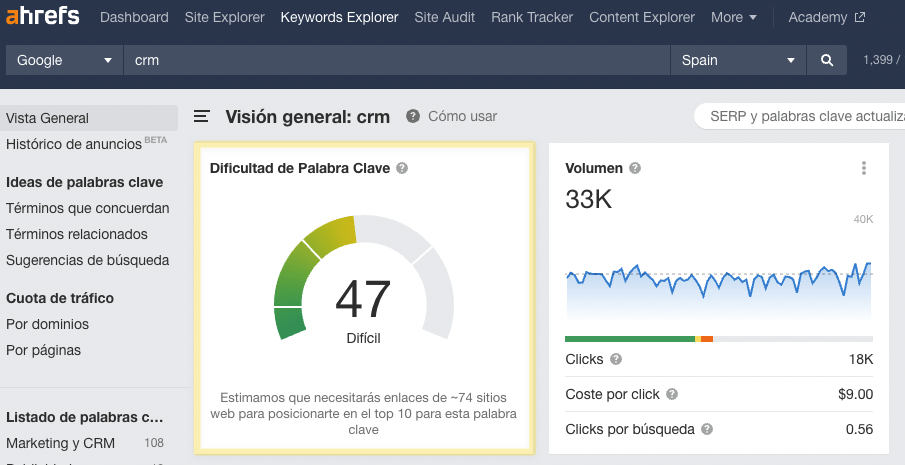Open Academy external link
Screen dimensions: 905x465
(x=826, y=17)
